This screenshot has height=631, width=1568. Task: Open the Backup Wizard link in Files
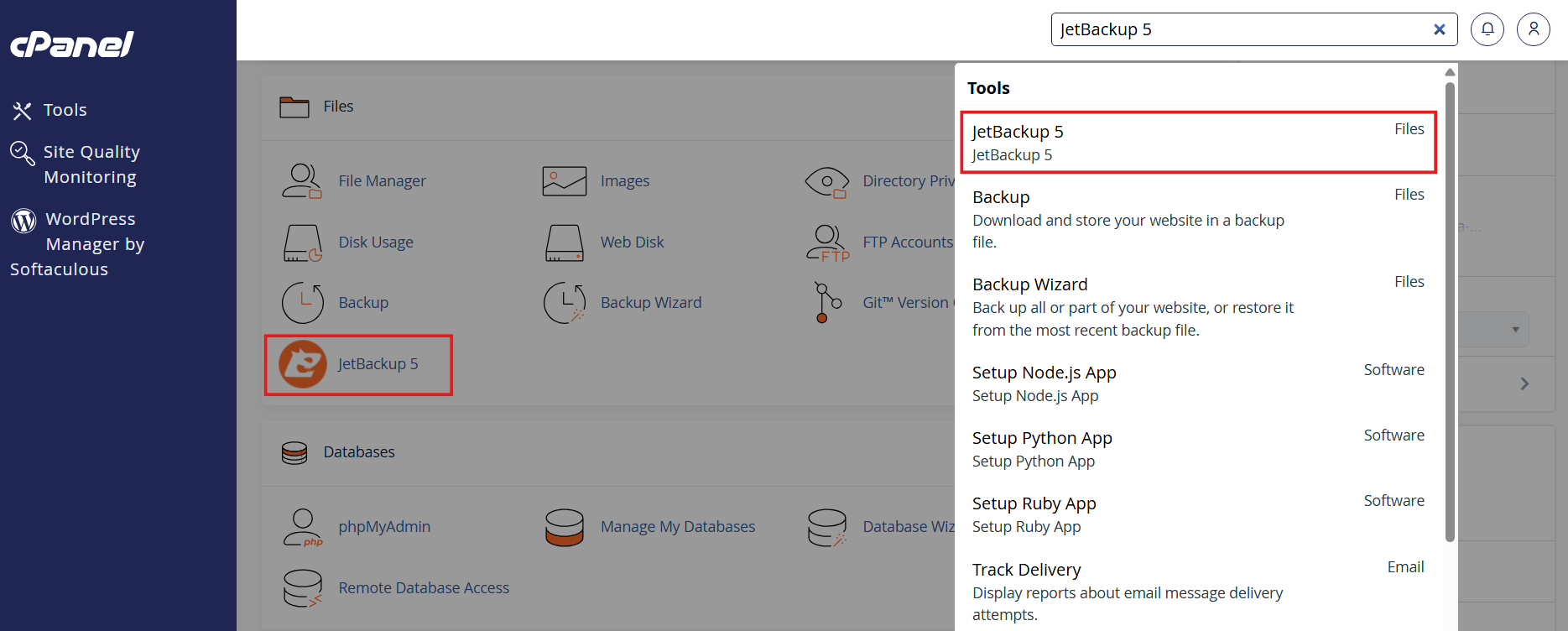(x=651, y=303)
